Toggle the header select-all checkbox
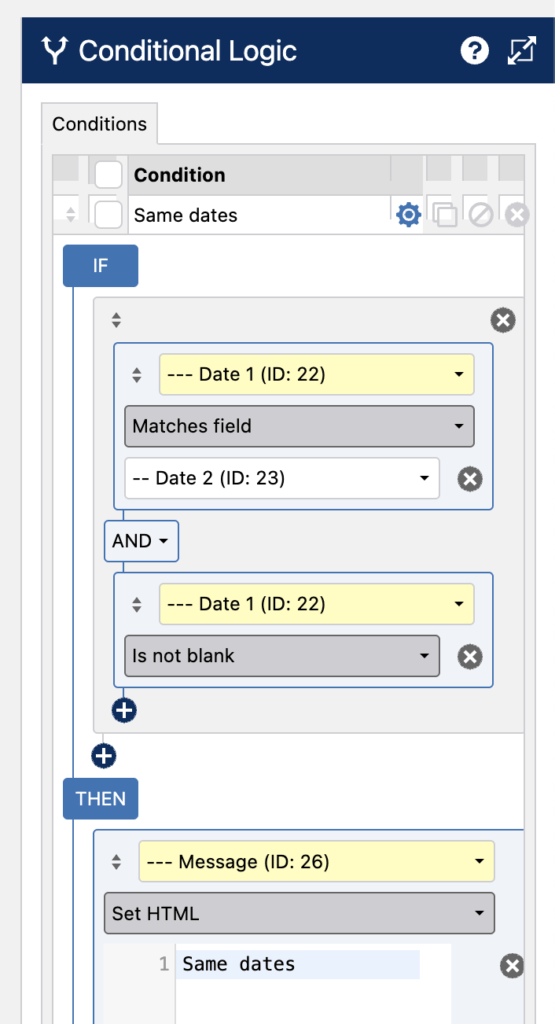 pyautogui.click(x=108, y=175)
